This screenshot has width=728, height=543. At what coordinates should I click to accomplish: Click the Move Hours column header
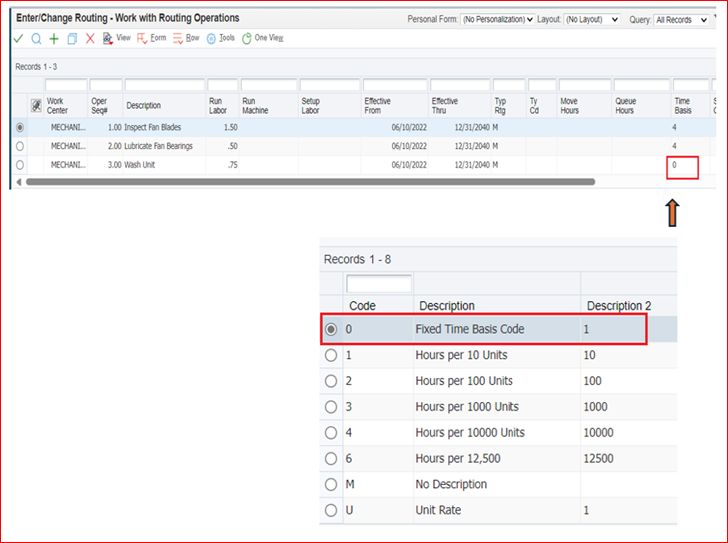pyautogui.click(x=569, y=106)
